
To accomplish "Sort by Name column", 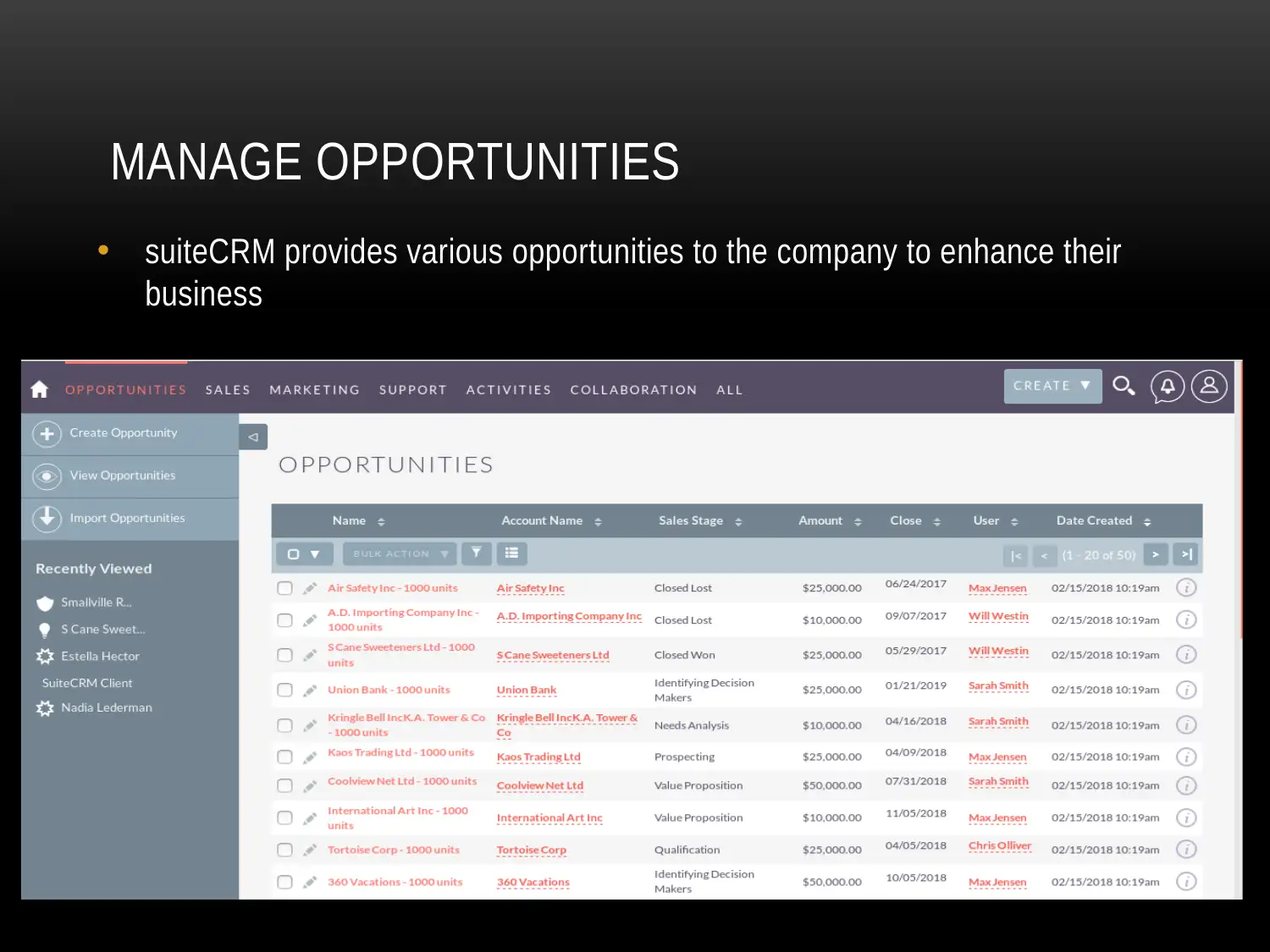I will coord(358,520).
